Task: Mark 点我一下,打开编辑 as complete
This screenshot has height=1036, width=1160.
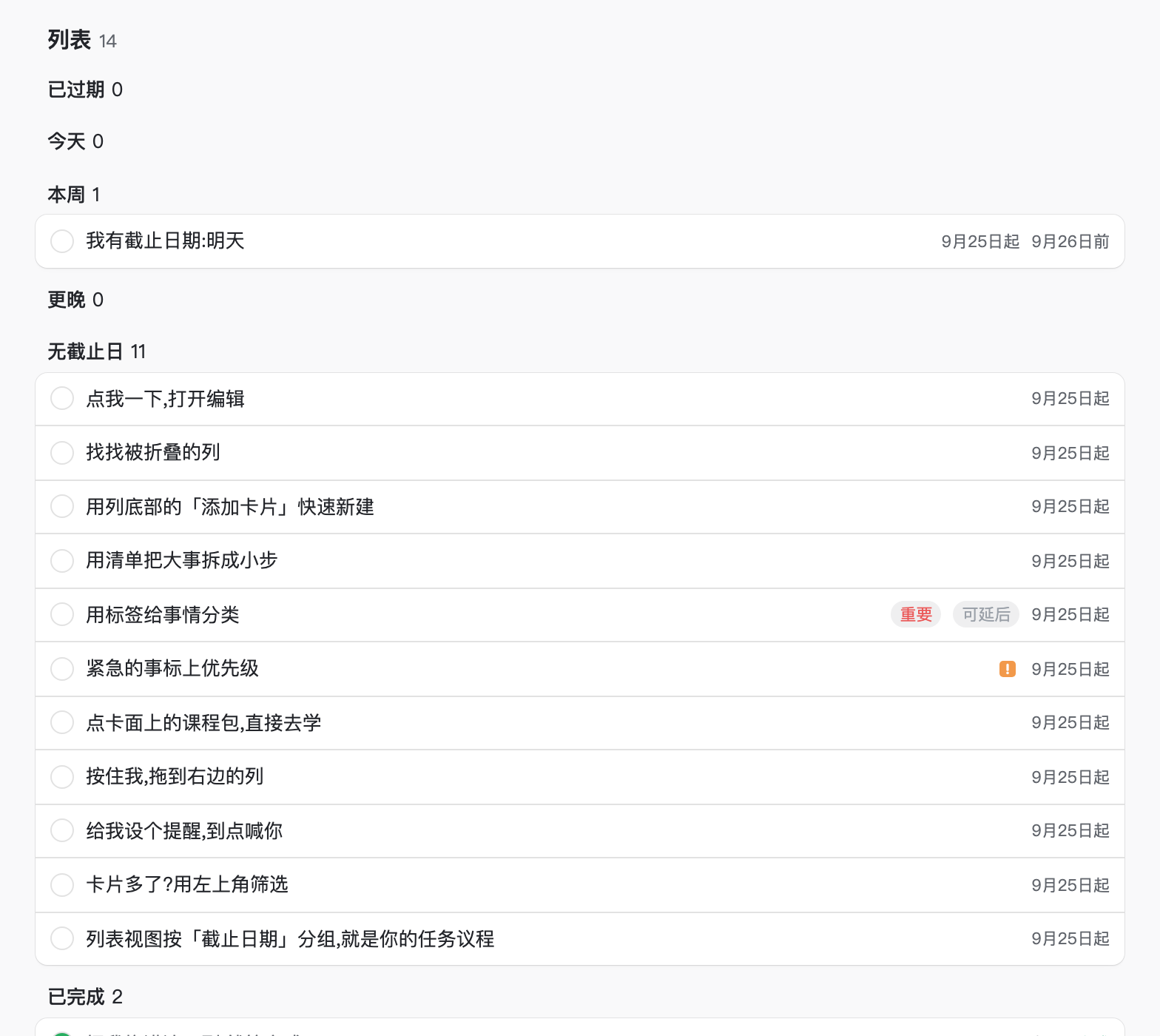Action: click(x=62, y=398)
